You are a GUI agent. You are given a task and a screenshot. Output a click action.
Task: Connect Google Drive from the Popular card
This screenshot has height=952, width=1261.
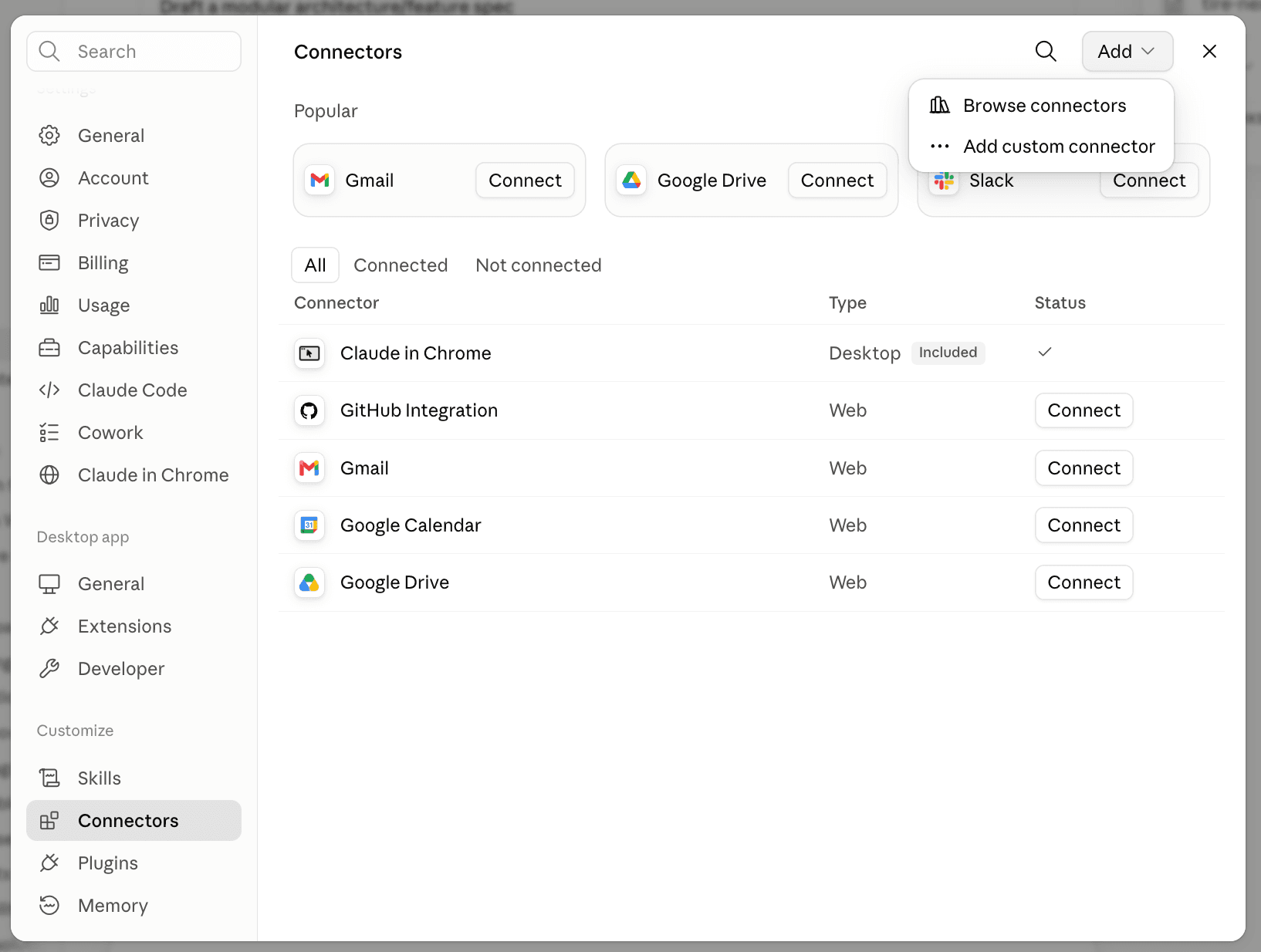click(x=837, y=181)
